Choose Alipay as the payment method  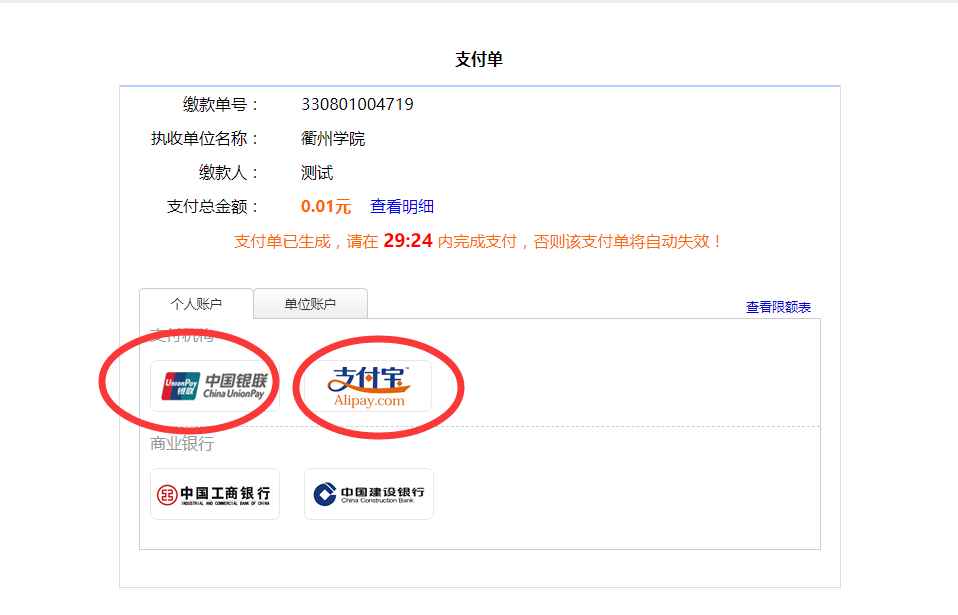(x=368, y=386)
